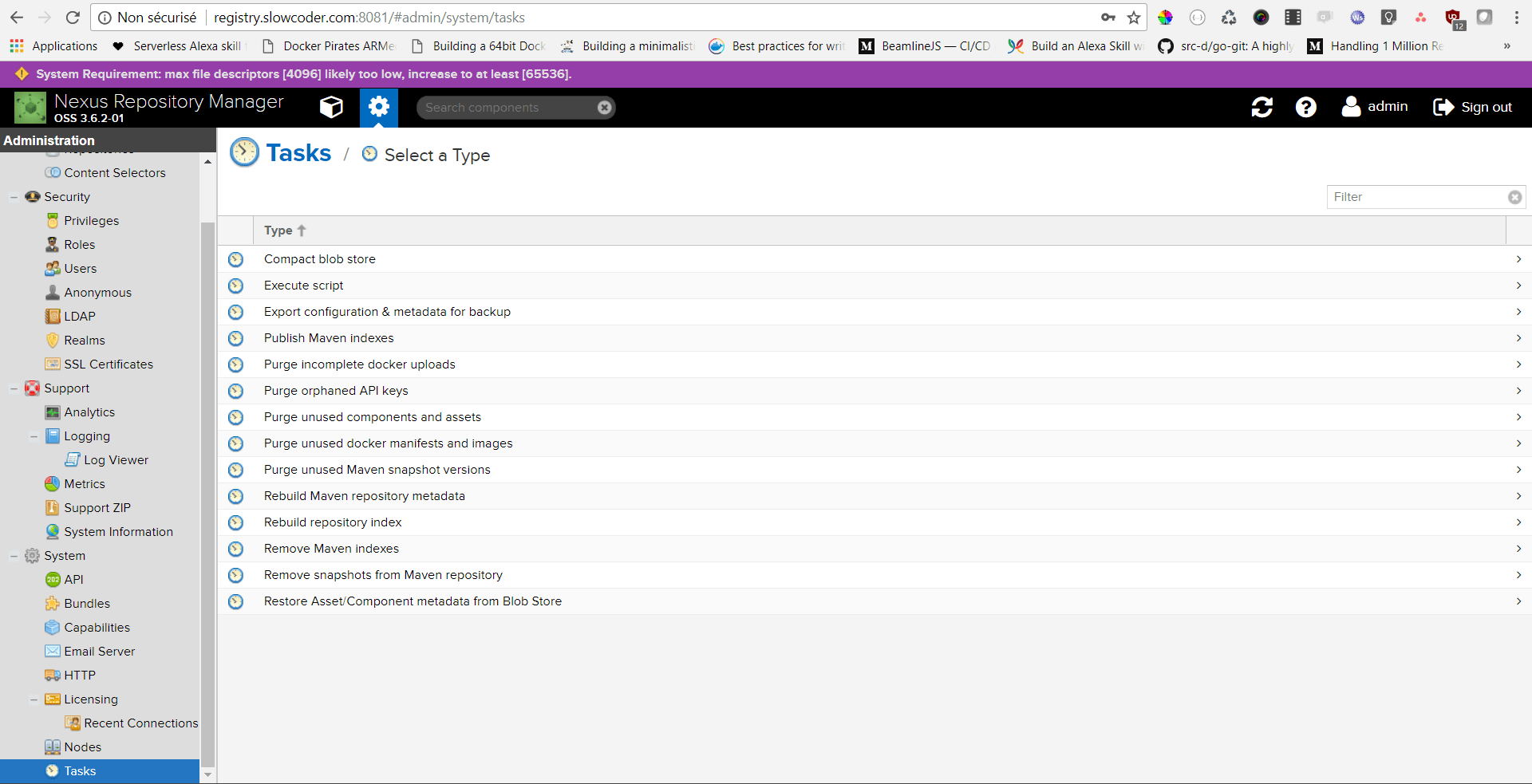Click the Administration gear icon in header
This screenshot has width=1532, height=784.
coord(379,107)
